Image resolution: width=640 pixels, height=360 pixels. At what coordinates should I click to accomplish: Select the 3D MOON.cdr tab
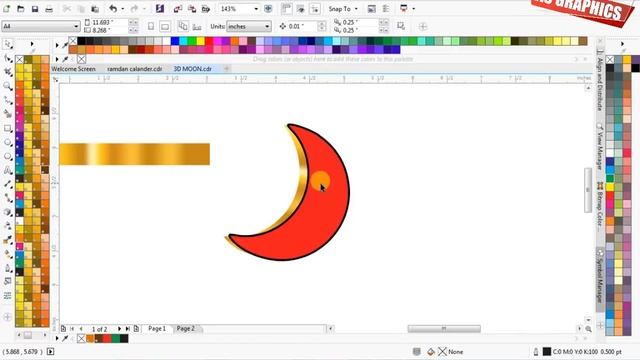[193, 69]
